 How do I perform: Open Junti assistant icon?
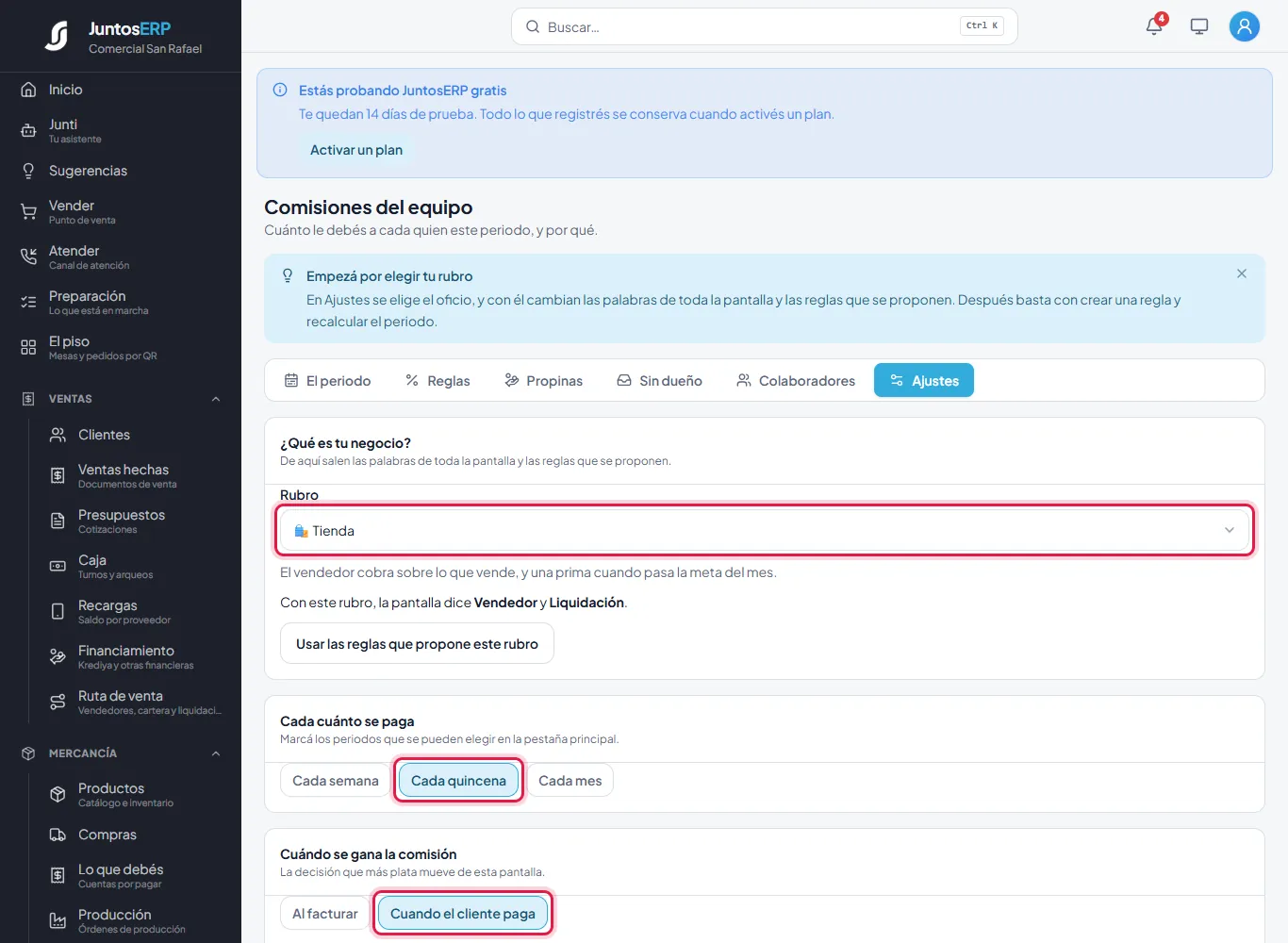[x=28, y=131]
